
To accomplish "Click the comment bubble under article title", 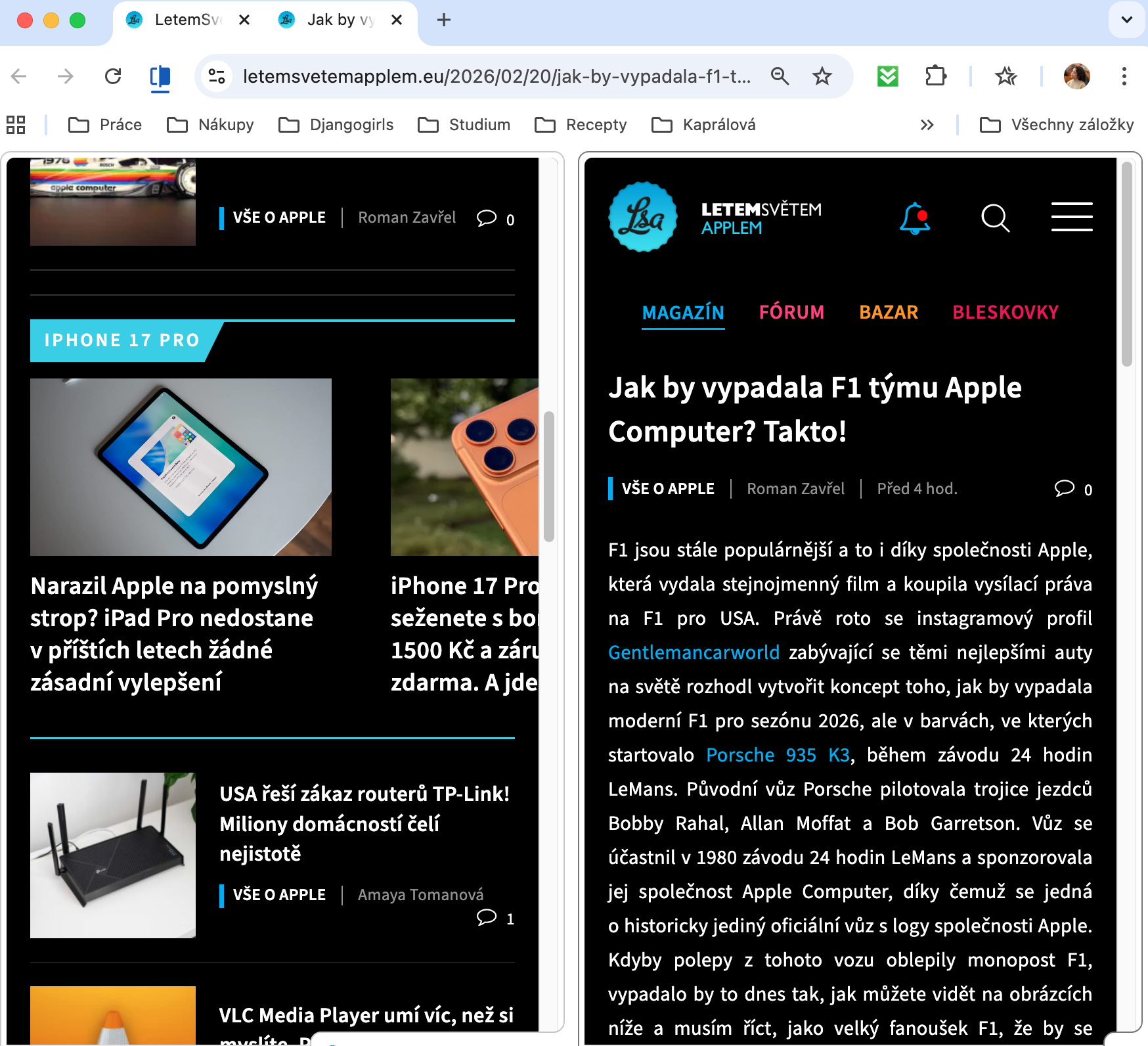I will click(x=1065, y=488).
